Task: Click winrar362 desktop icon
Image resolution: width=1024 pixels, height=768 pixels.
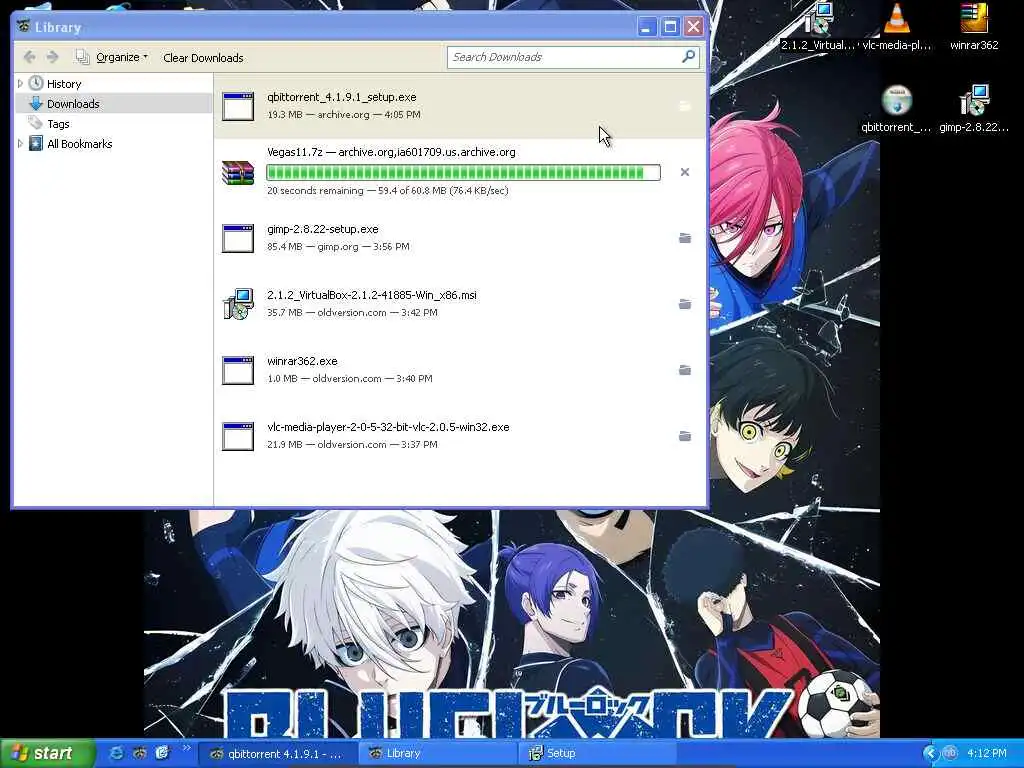Action: [974, 18]
